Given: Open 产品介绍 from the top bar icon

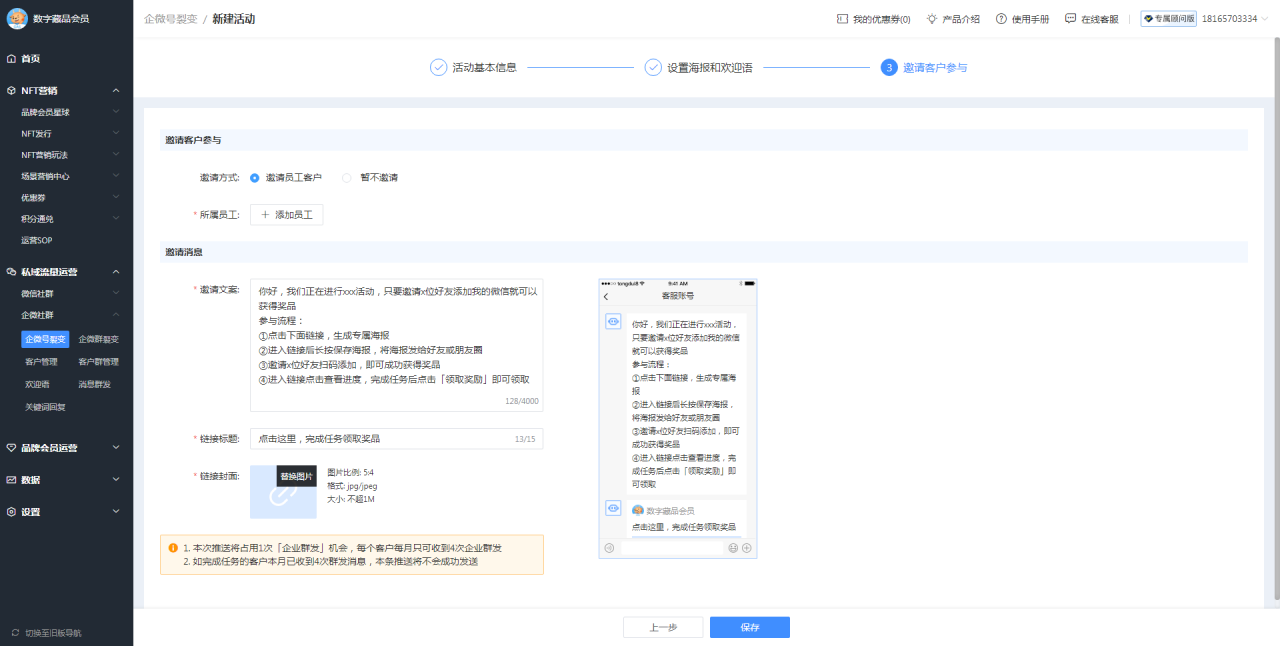Looking at the screenshot, I should [932, 17].
